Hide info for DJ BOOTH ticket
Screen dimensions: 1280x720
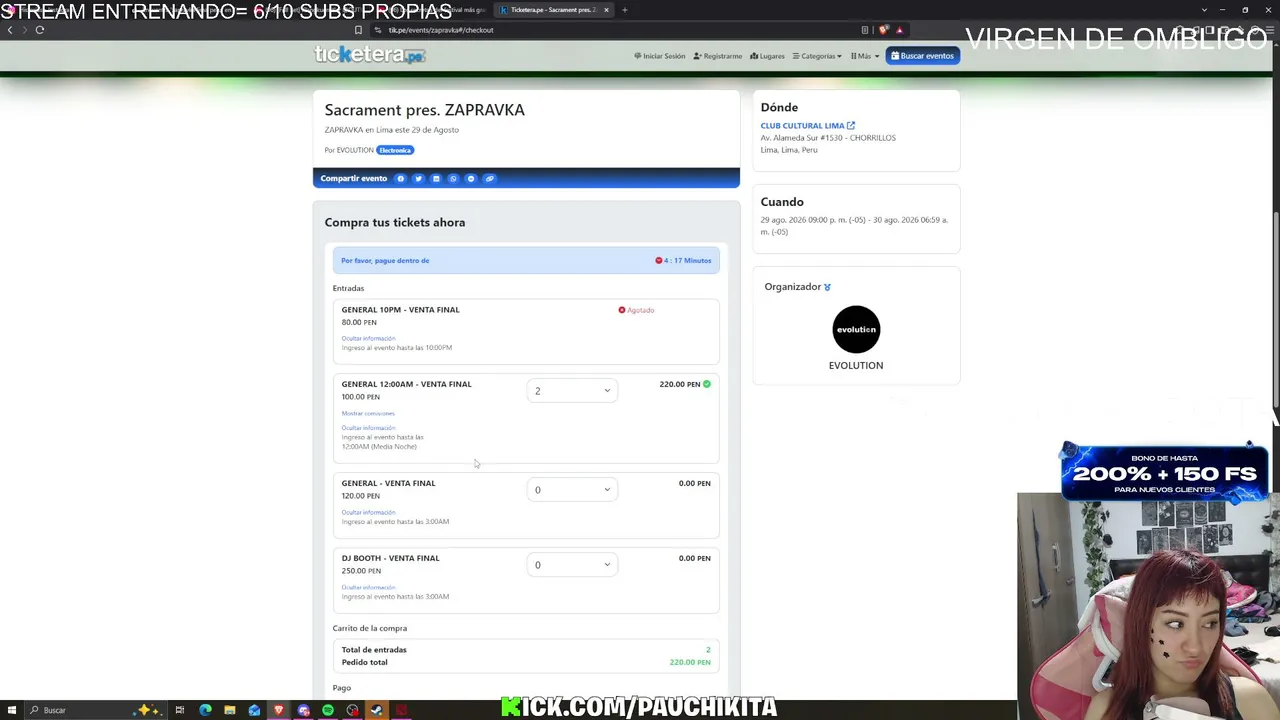[368, 587]
